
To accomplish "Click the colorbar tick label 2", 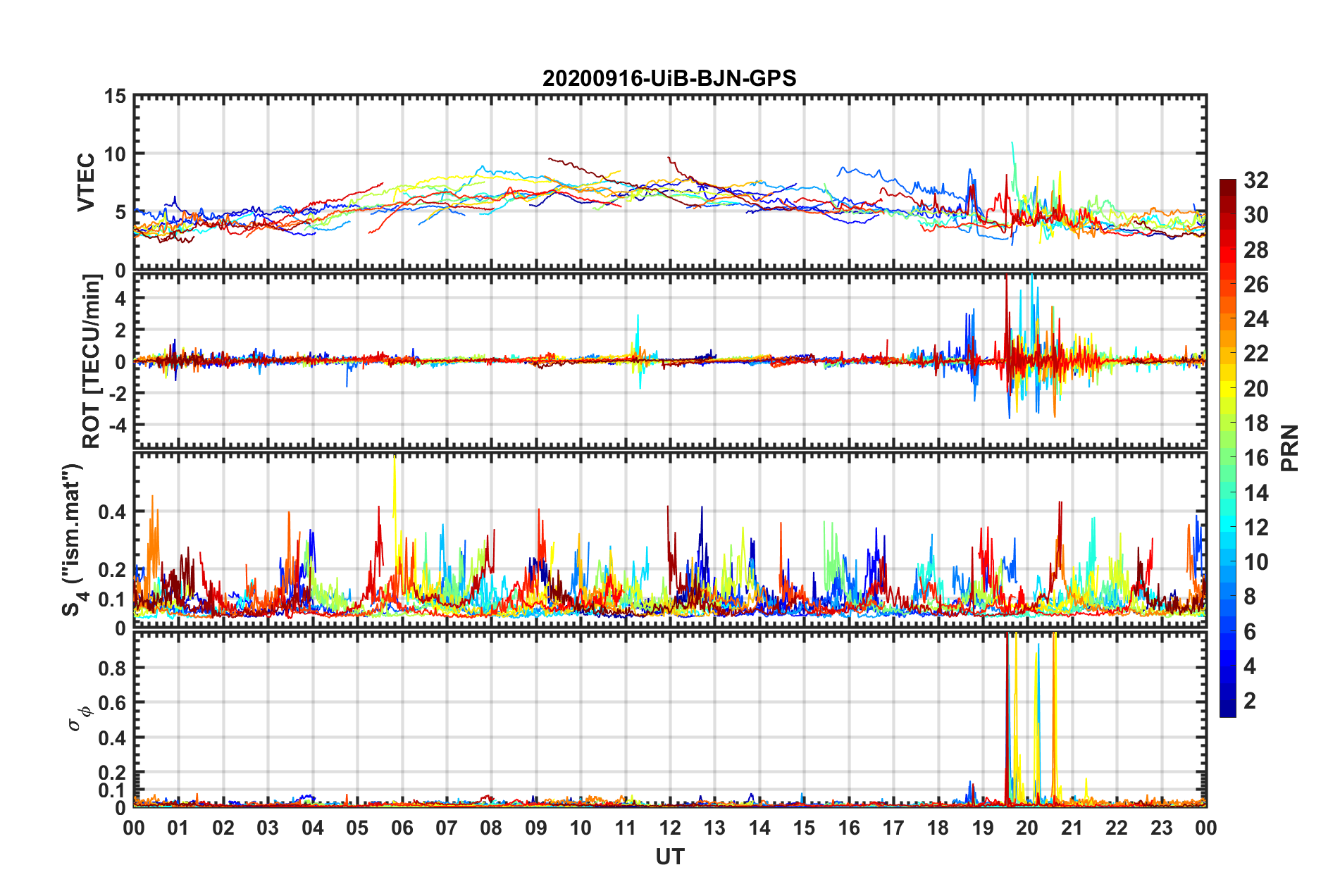I will pos(1250,701).
